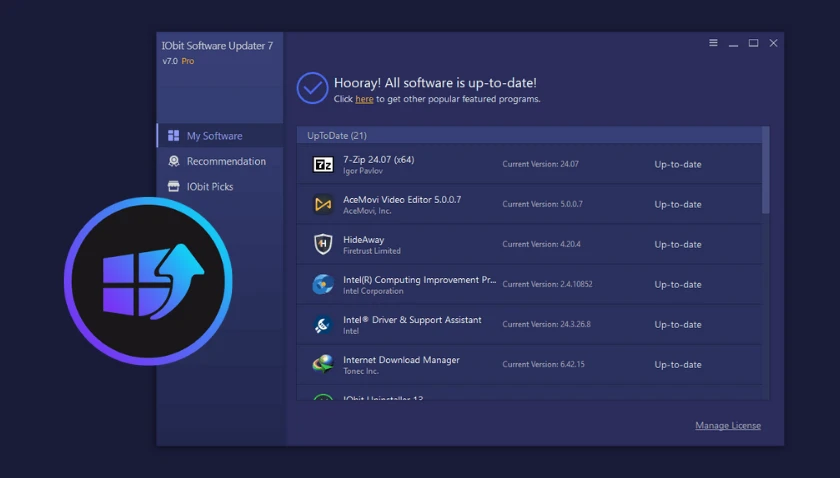This screenshot has width=840, height=478.
Task: Select the AceMovi Video Editor 5.0.0.7 name
Action: click(x=402, y=199)
